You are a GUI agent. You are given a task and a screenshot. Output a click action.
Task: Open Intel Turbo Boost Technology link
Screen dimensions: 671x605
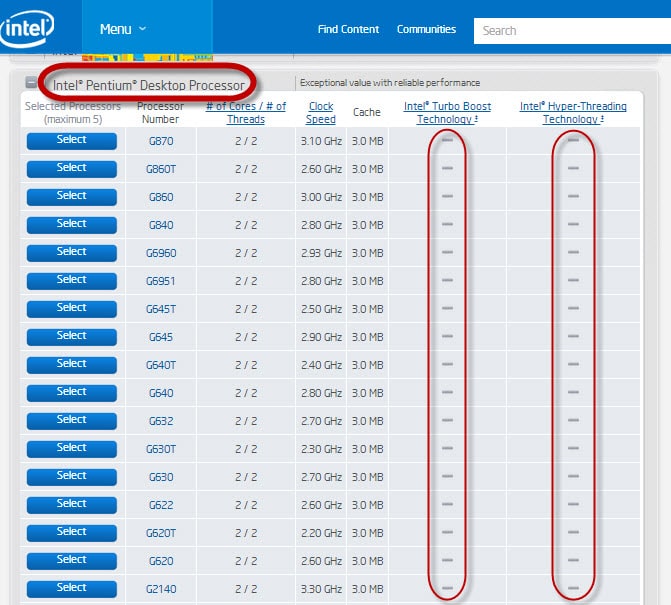[x=447, y=113]
